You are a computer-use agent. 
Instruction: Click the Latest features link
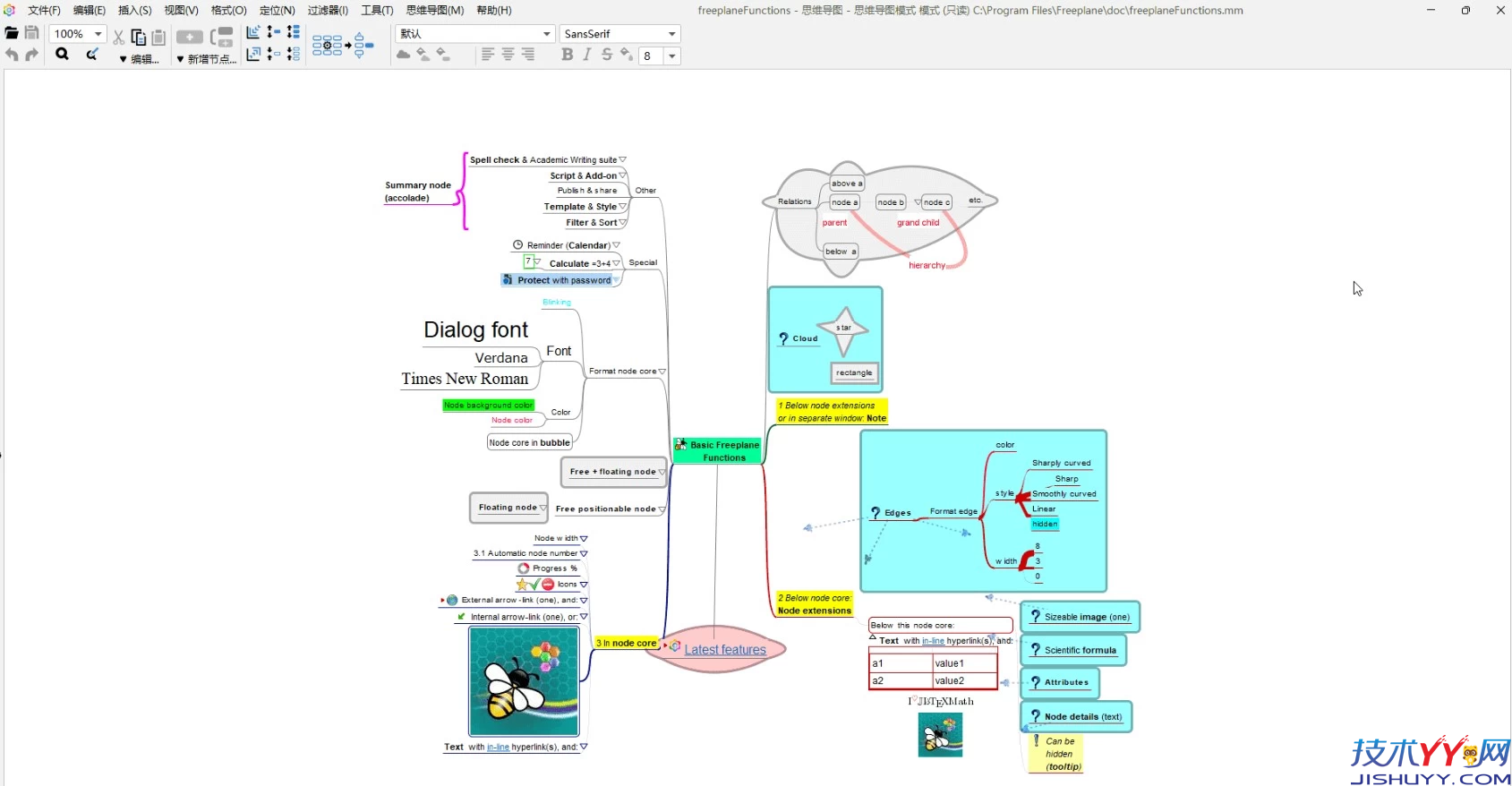tap(725, 650)
